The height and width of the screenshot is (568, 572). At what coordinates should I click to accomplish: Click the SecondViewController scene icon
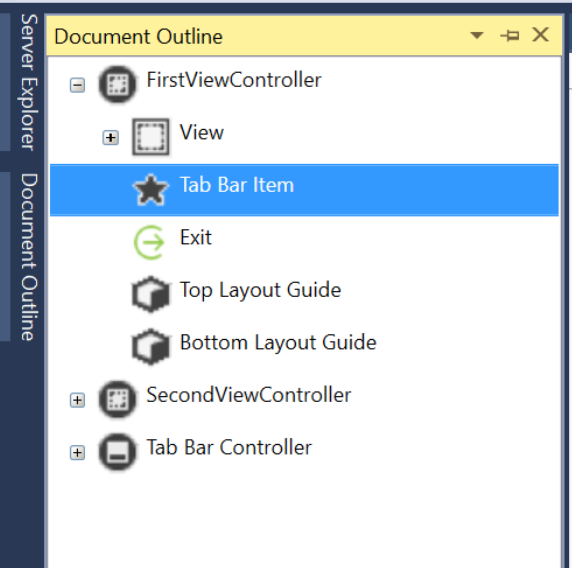pos(117,399)
